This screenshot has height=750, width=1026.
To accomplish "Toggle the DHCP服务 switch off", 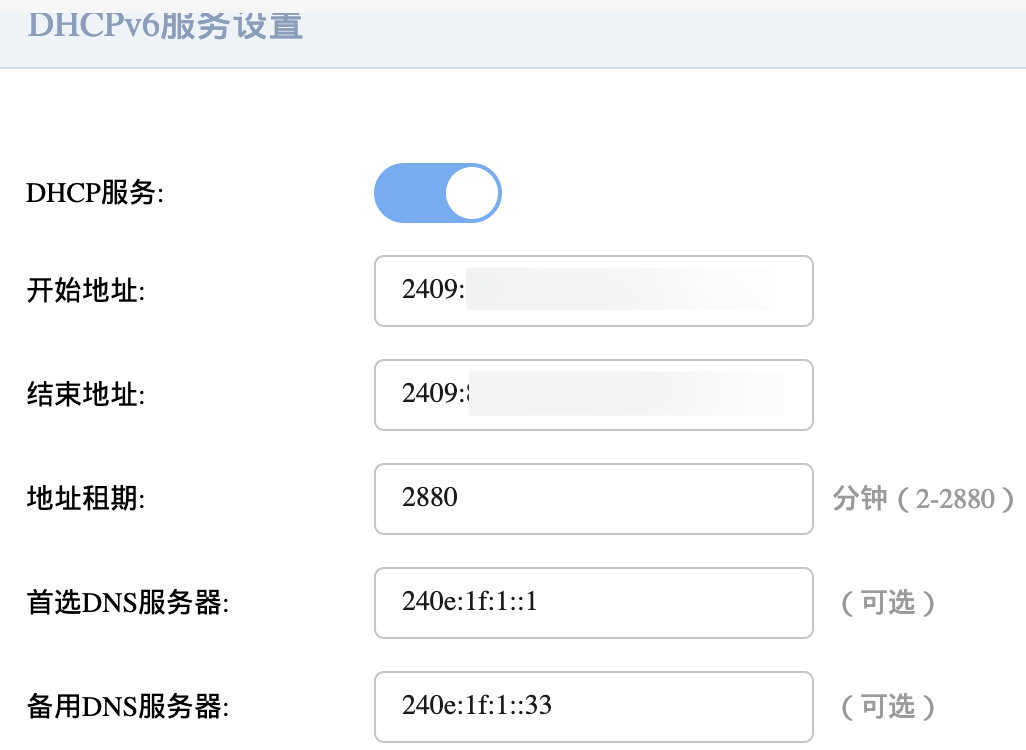I will point(437,193).
